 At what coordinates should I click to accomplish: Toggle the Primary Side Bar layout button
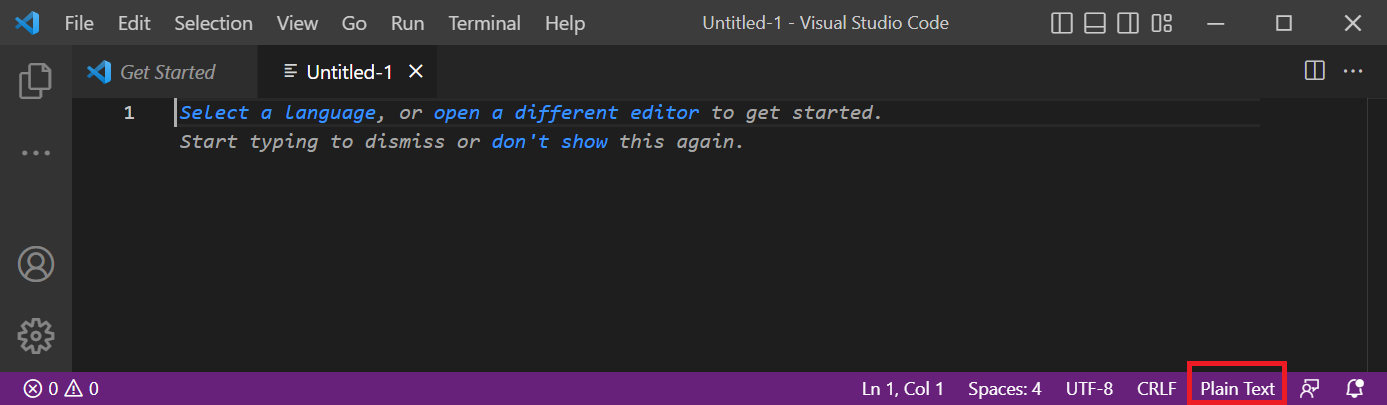[x=1062, y=23]
